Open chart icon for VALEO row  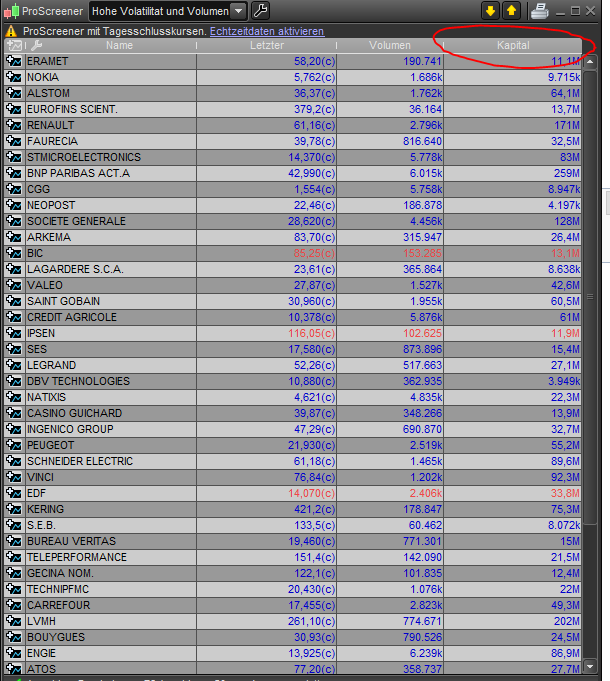(14, 285)
